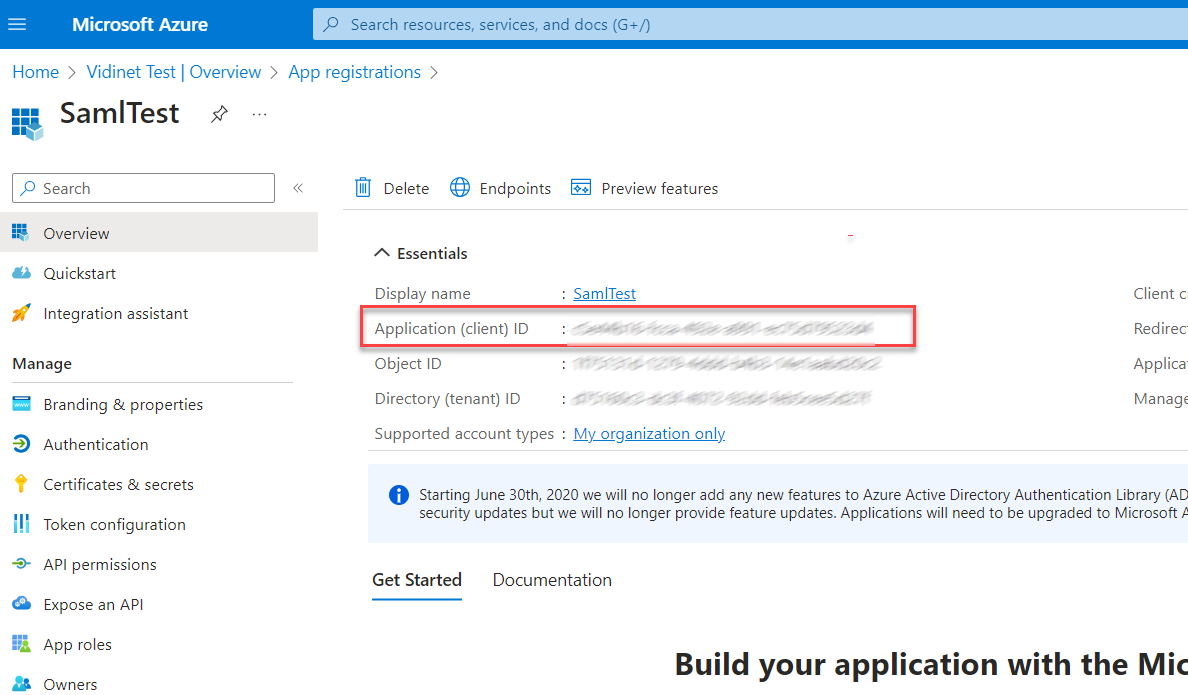Click the Delete trash icon
The image size is (1188, 695).
pyautogui.click(x=364, y=188)
